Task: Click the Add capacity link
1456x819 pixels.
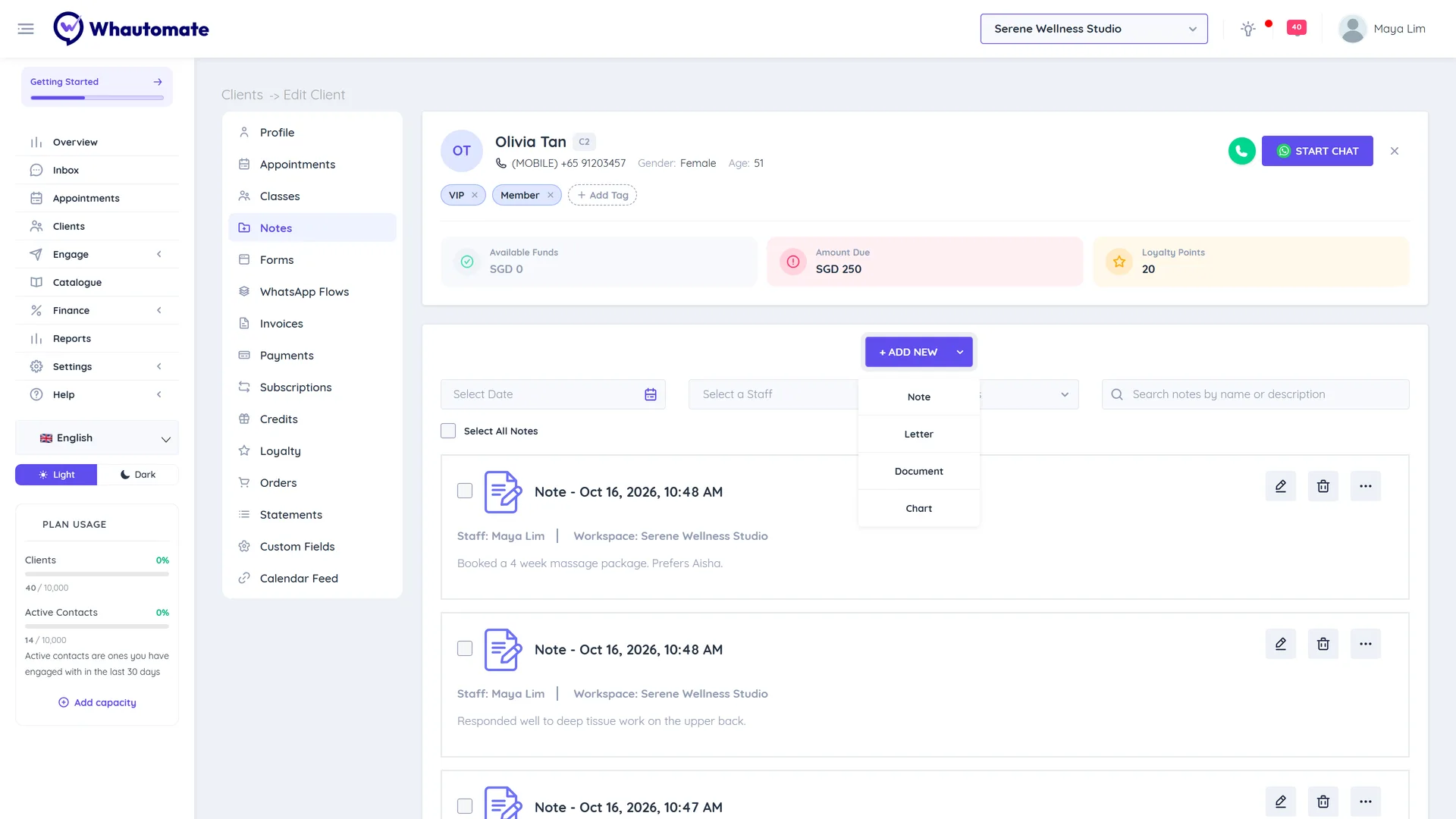Action: 97,702
